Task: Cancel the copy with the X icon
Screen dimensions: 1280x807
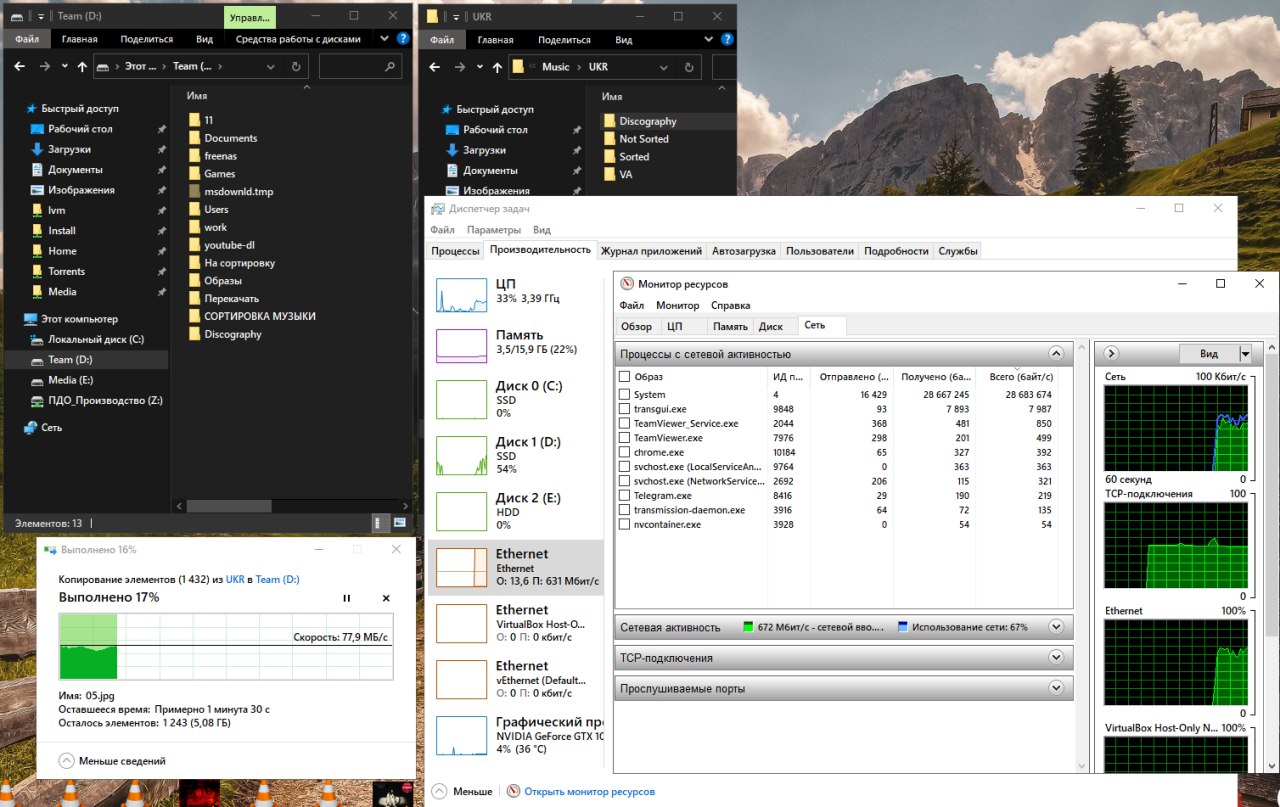Action: [386, 598]
